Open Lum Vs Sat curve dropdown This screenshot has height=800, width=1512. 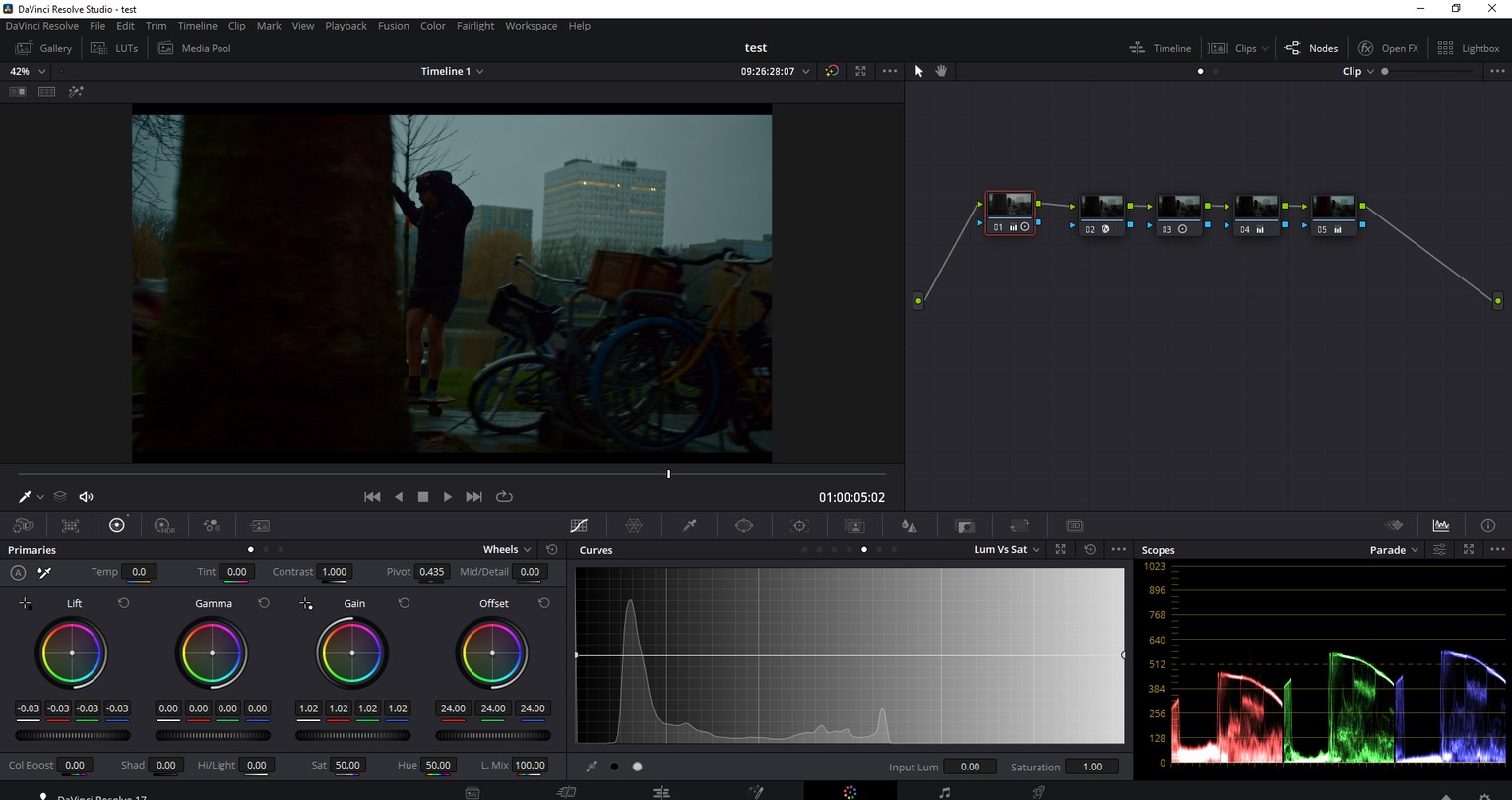(x=1006, y=550)
